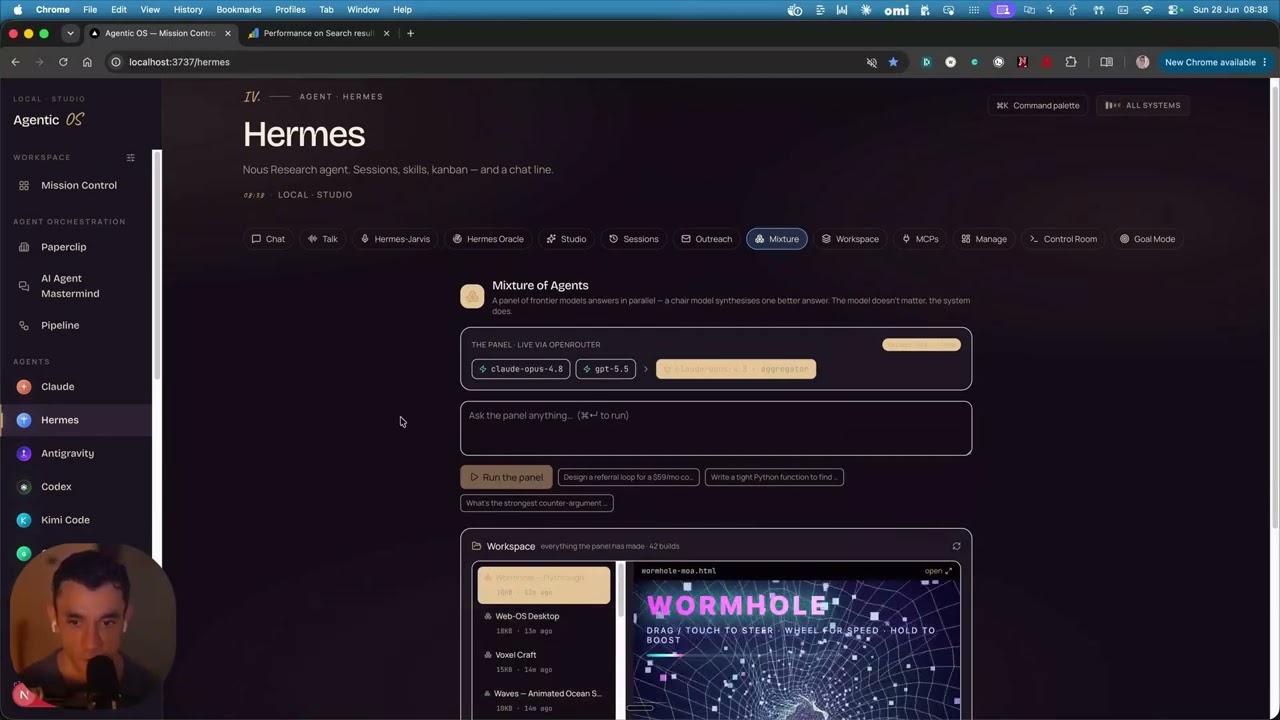Screen dimensions: 1280x720
Task: Open the Control Room tab
Action: pos(1063,239)
